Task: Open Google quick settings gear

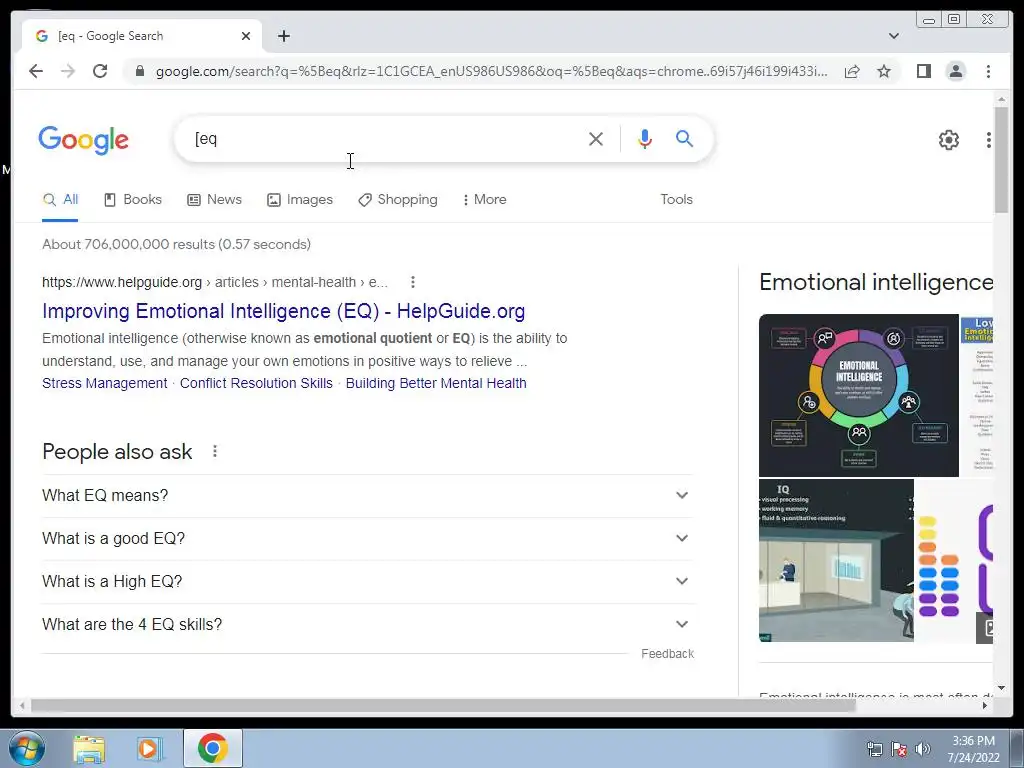Action: 949,140
